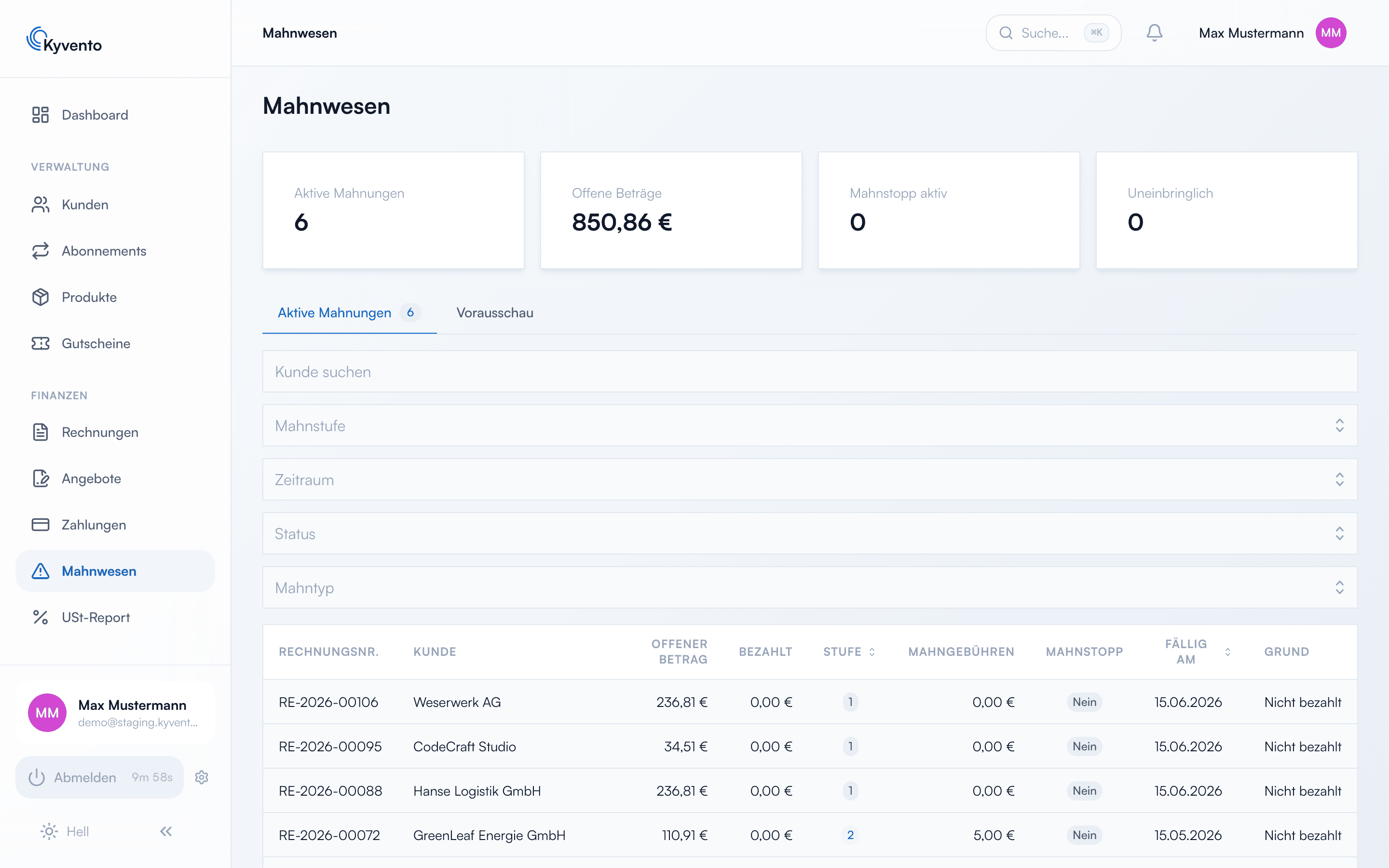Sort table by Stufe arrows
The height and width of the screenshot is (868, 1389).
(x=872, y=651)
